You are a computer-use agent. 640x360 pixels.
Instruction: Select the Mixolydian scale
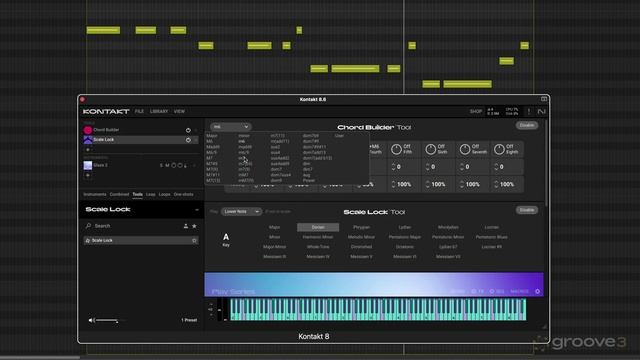pos(448,227)
